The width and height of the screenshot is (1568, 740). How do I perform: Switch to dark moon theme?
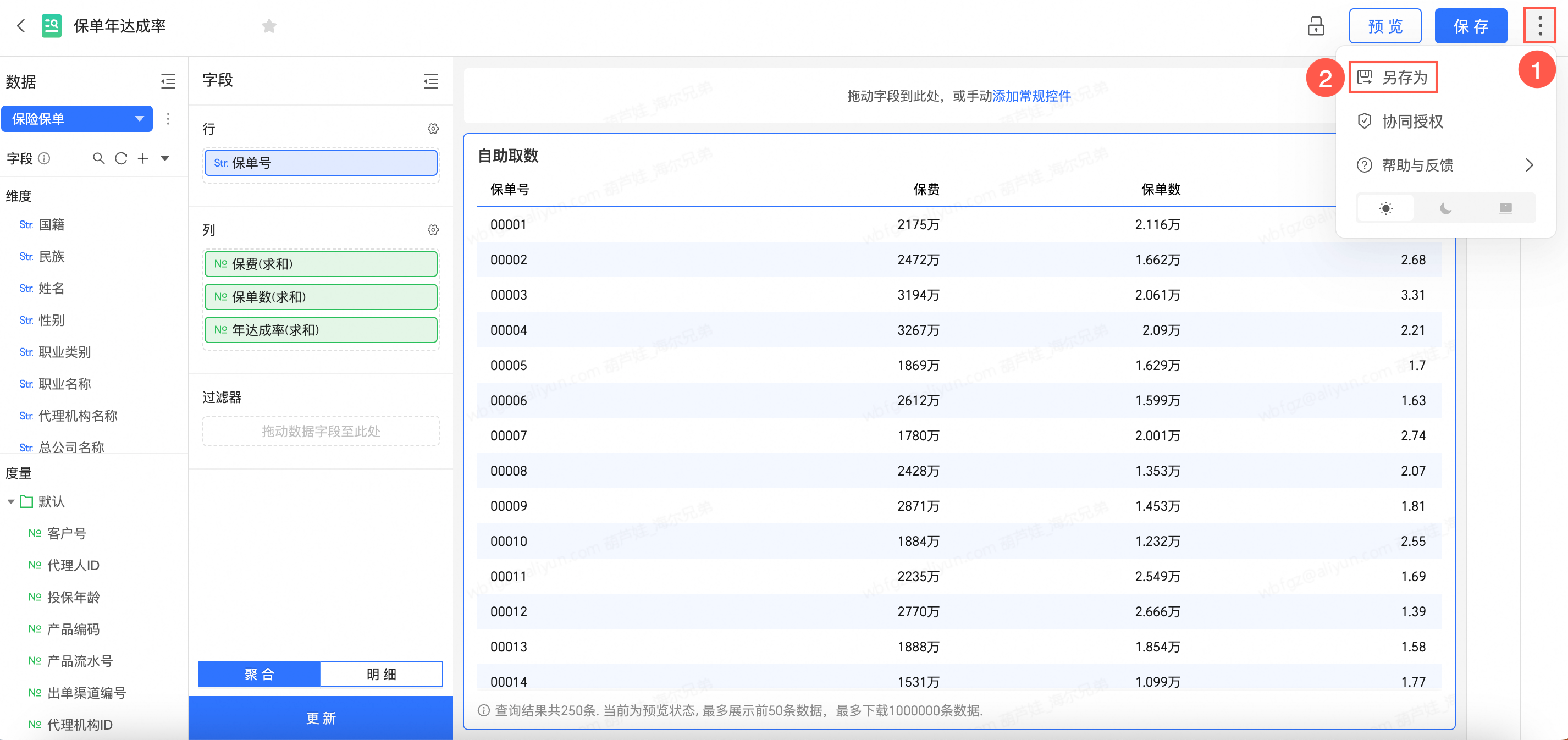tap(1445, 208)
